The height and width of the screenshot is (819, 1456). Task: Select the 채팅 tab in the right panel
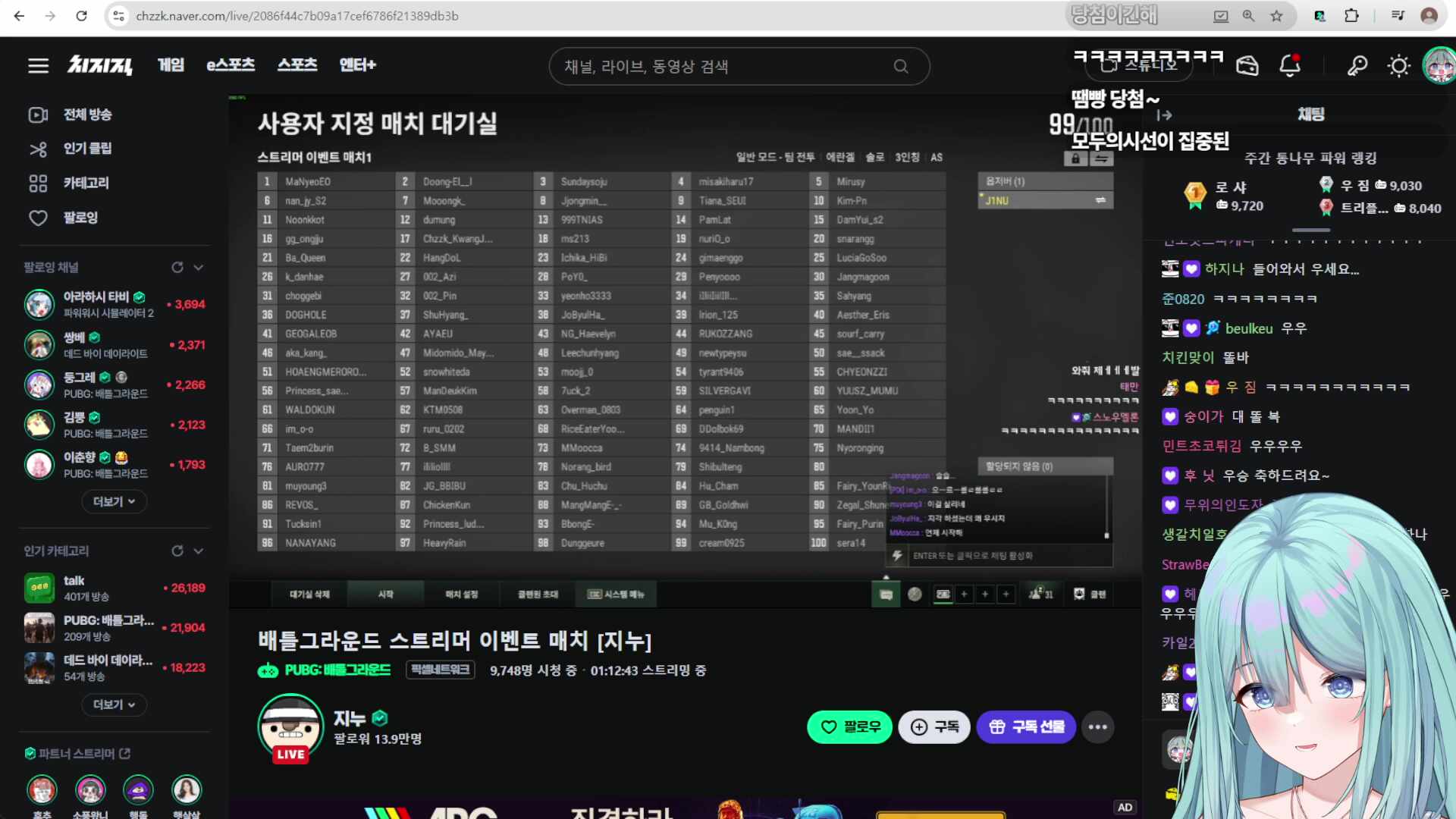1312,115
